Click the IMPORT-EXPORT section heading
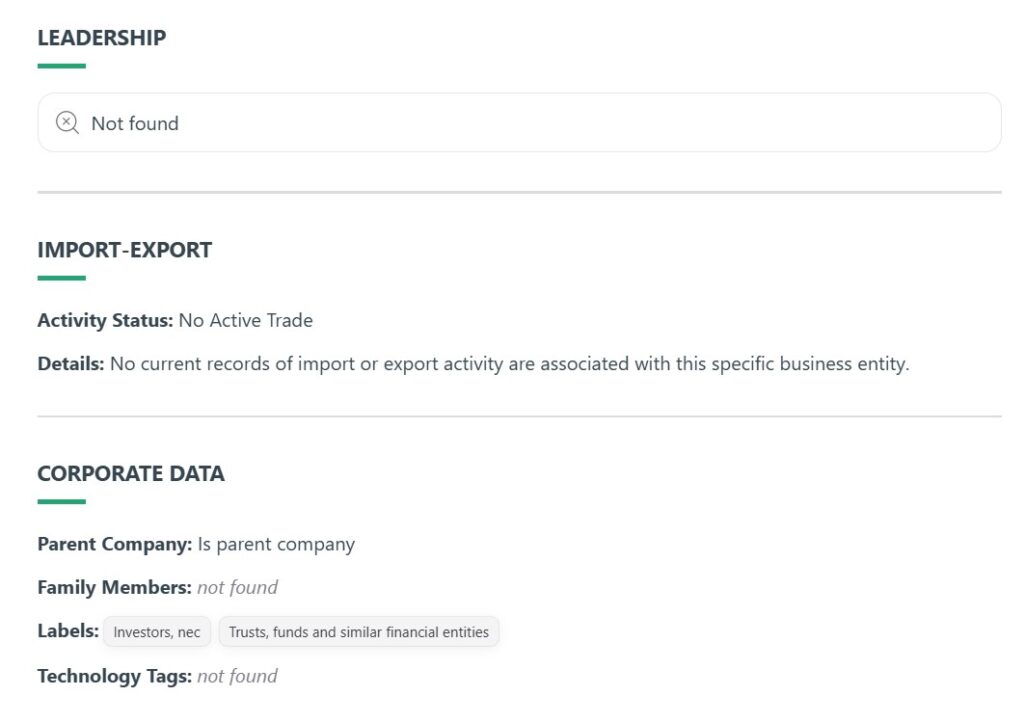The image size is (1024, 723). point(124,250)
